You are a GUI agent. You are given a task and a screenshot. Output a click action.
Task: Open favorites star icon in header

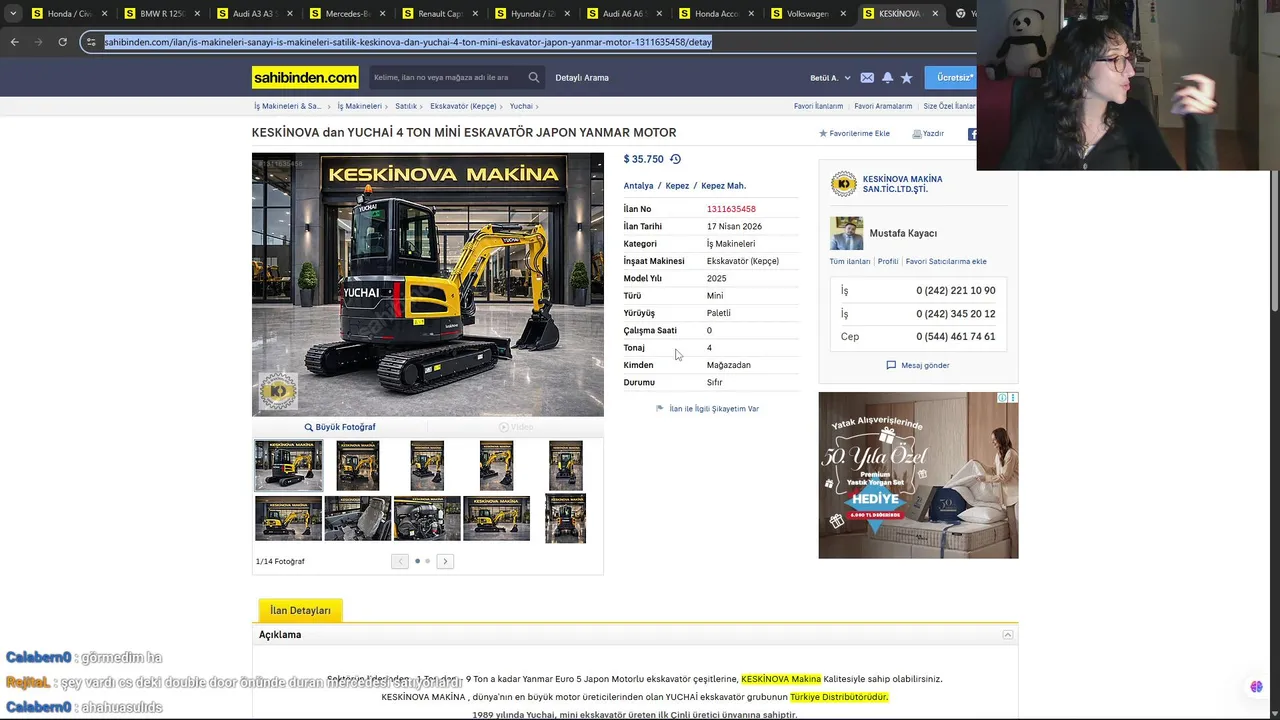906,78
